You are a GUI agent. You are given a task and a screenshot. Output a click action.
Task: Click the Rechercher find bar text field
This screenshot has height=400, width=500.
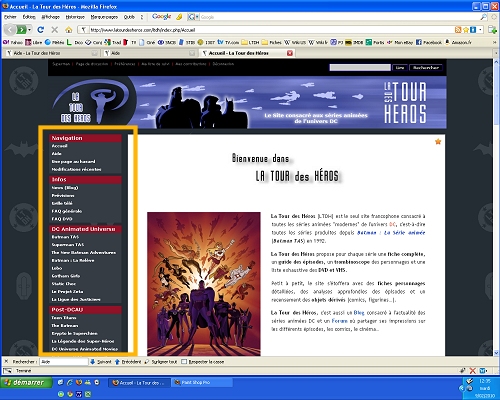click(x=64, y=362)
